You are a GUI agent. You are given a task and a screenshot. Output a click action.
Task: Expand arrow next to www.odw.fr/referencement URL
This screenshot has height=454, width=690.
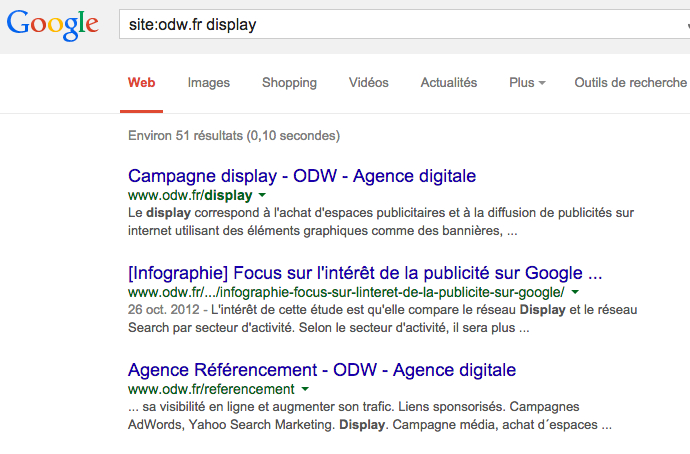tap(305, 389)
